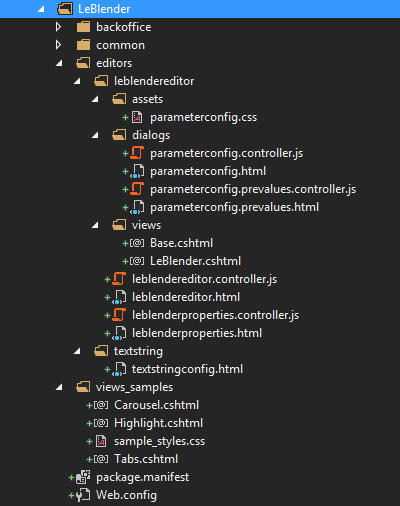
Task: Click the parameterconfig.controller.js JavaScript file icon
Action: tap(137, 153)
